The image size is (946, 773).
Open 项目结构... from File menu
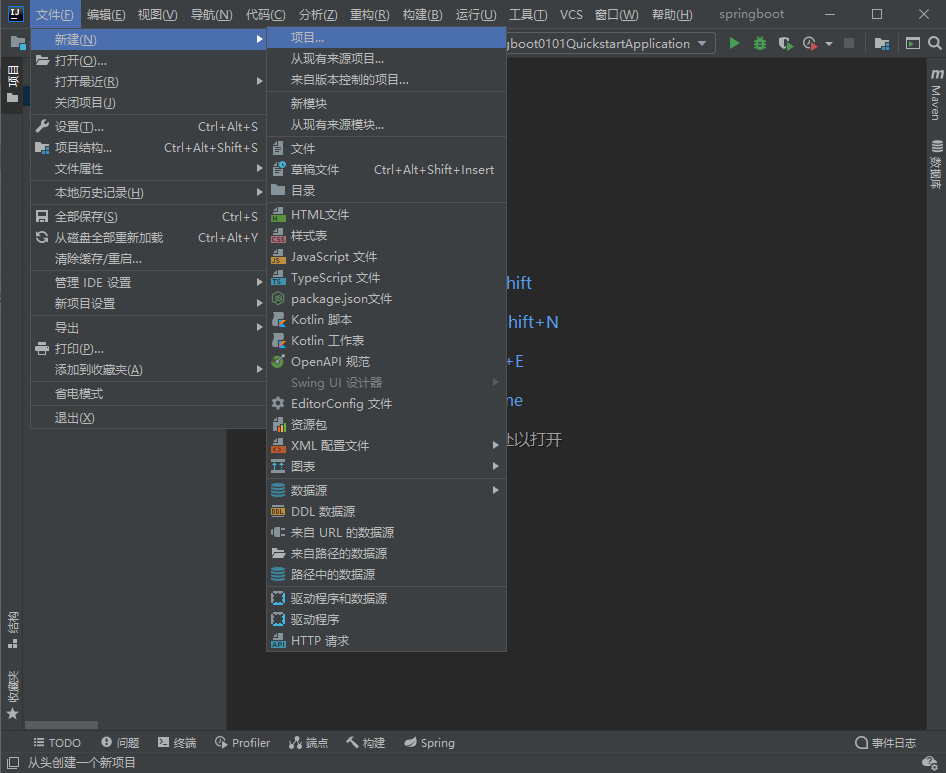pyautogui.click(x=148, y=148)
